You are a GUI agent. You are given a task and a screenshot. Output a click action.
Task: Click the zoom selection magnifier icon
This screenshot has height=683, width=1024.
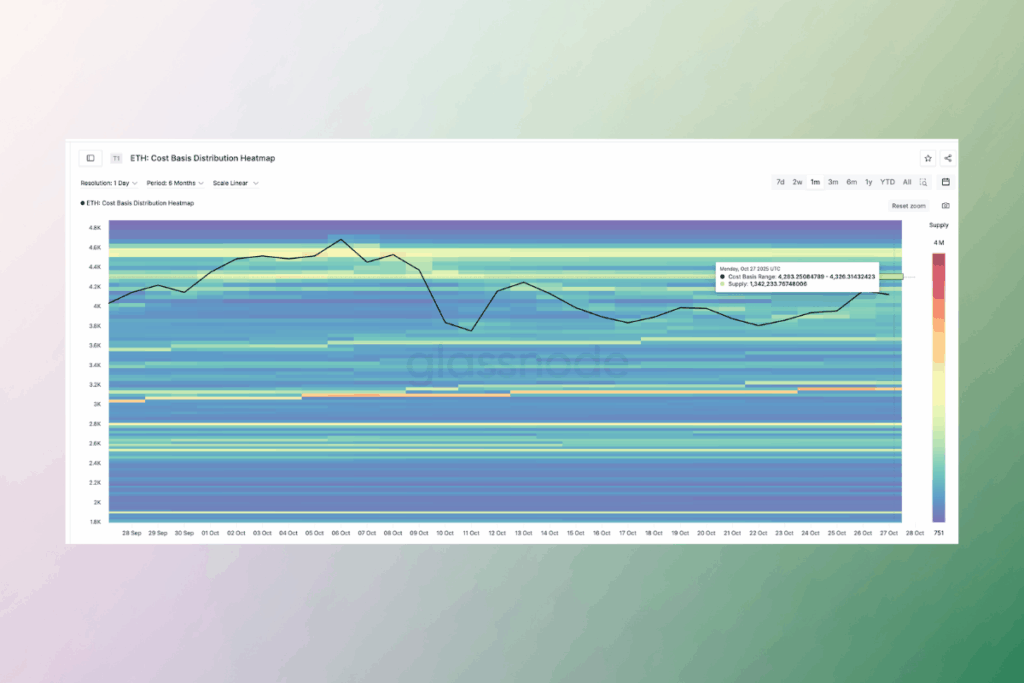tap(924, 182)
